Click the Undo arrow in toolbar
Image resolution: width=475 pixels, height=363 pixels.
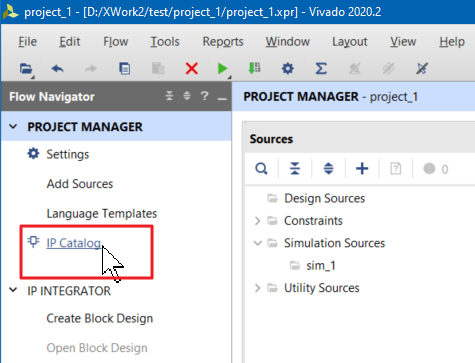click(58, 69)
